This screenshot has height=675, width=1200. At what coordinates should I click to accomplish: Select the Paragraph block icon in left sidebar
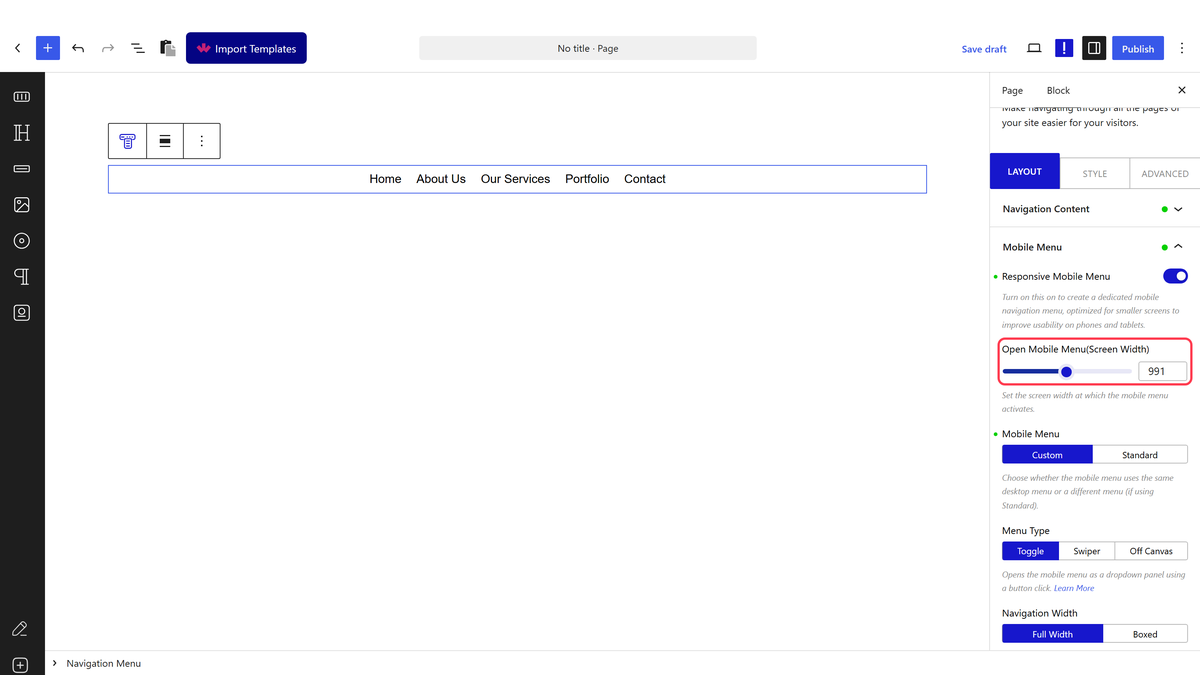click(x=22, y=277)
